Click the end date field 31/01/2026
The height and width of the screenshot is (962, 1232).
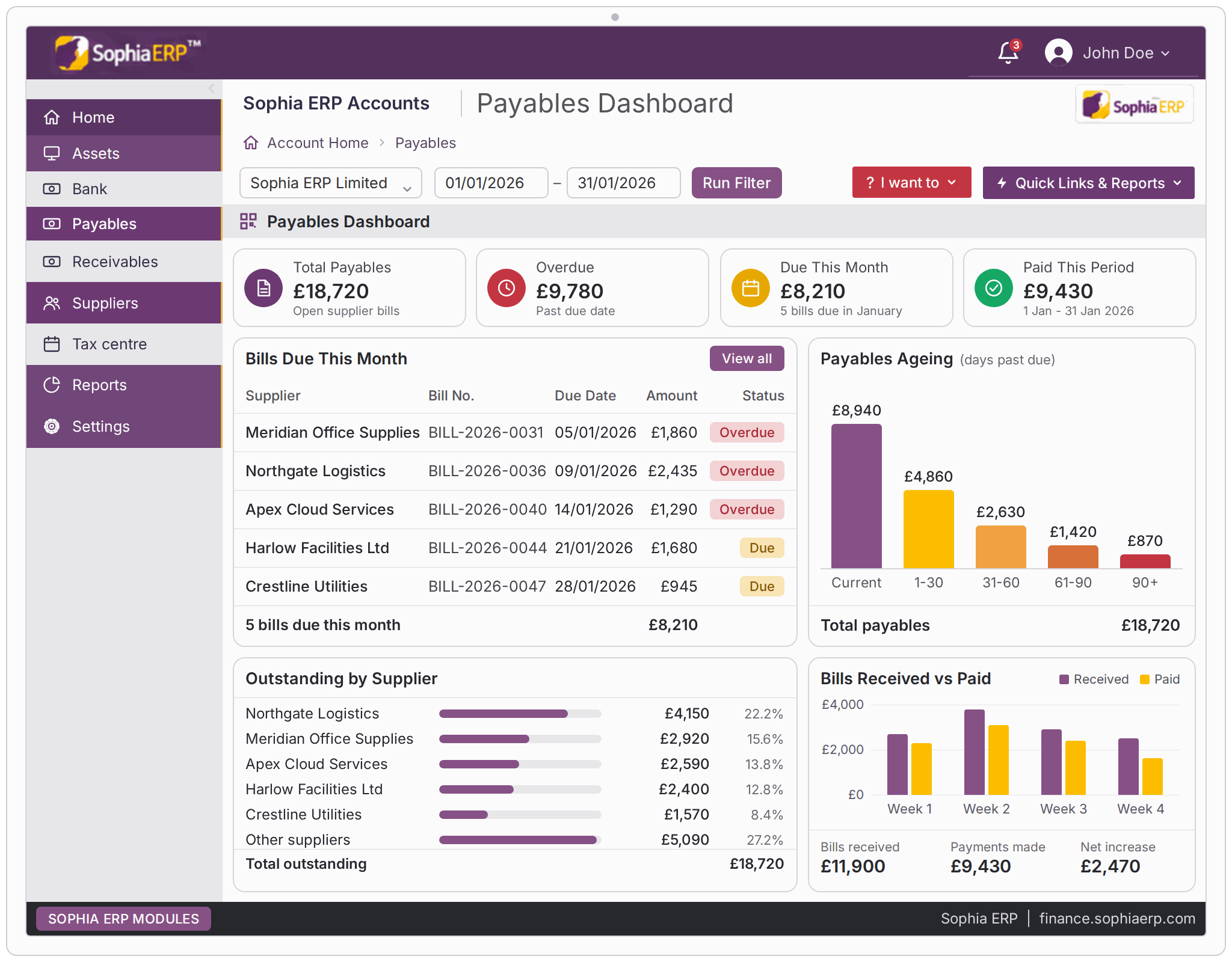click(x=623, y=183)
